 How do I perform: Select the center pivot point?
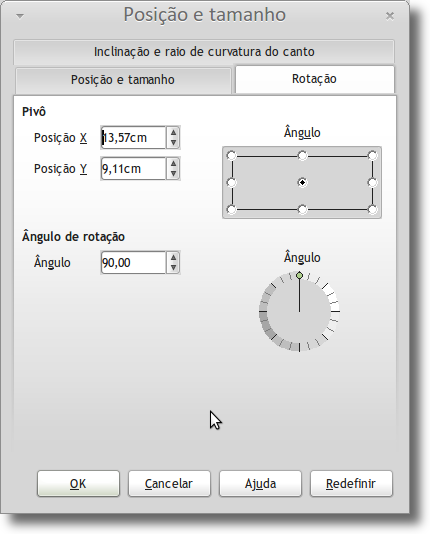click(x=302, y=183)
